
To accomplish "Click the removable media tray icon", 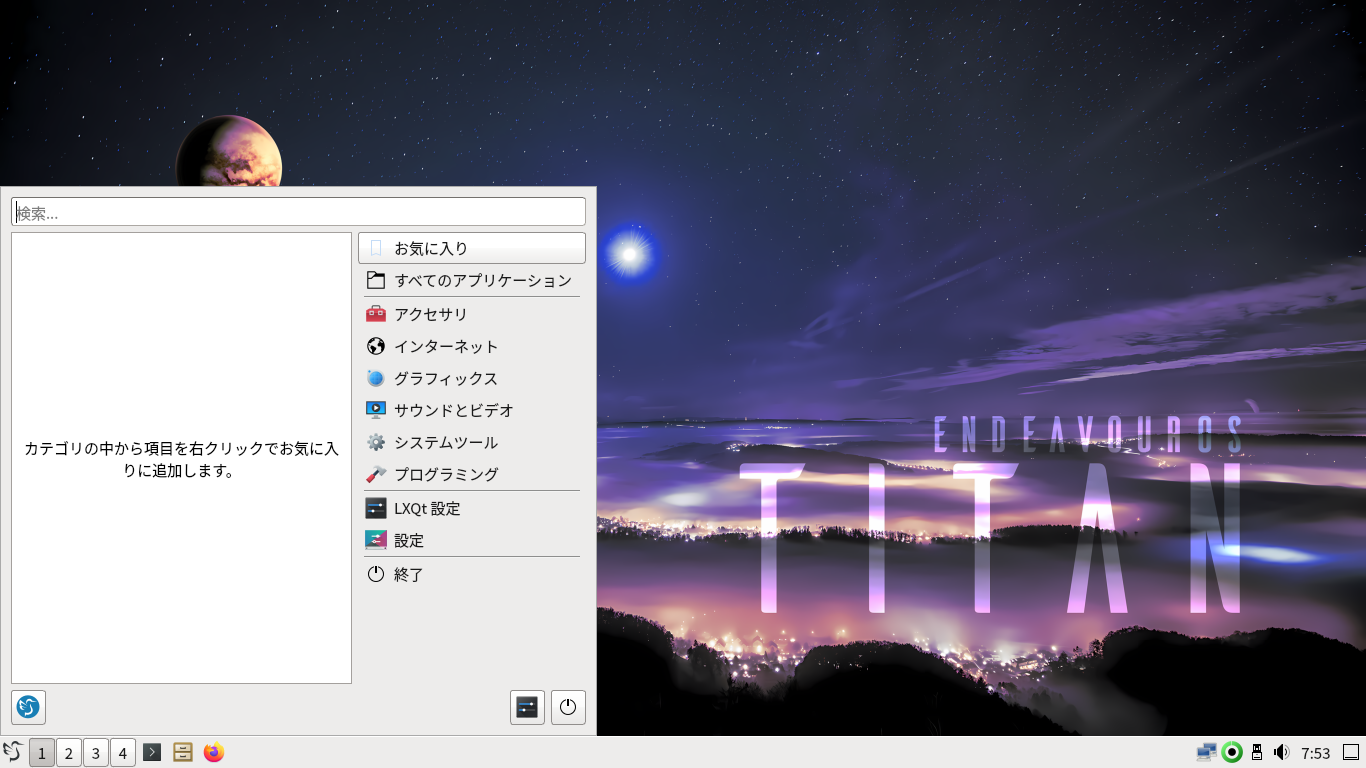I will 1257,752.
